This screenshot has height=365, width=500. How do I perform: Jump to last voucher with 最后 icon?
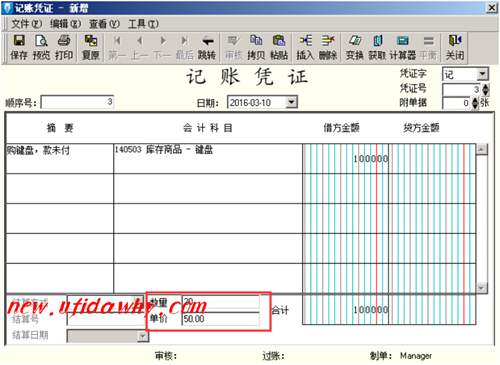[x=184, y=47]
